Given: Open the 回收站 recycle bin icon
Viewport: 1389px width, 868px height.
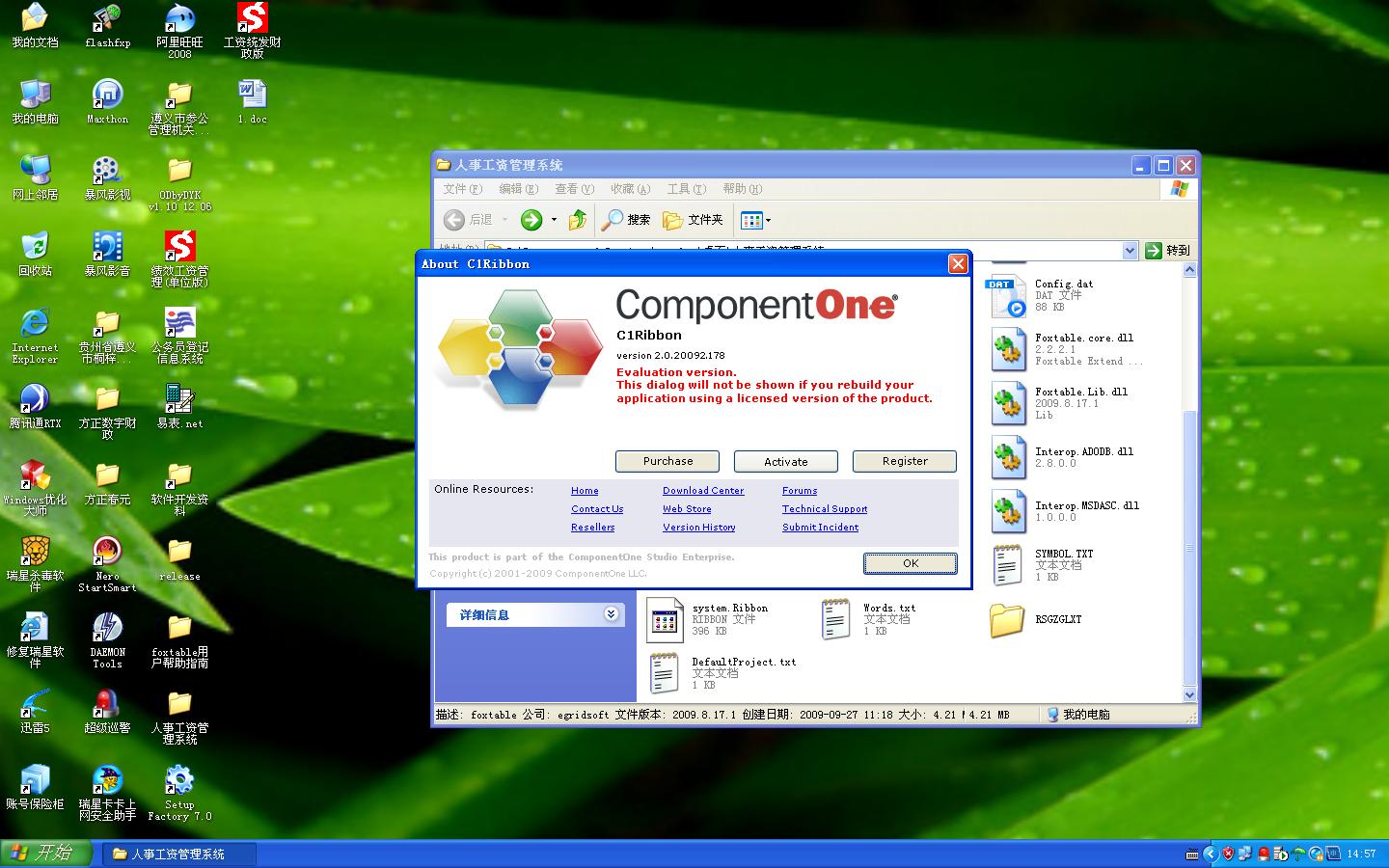Looking at the screenshot, I should tap(35, 254).
